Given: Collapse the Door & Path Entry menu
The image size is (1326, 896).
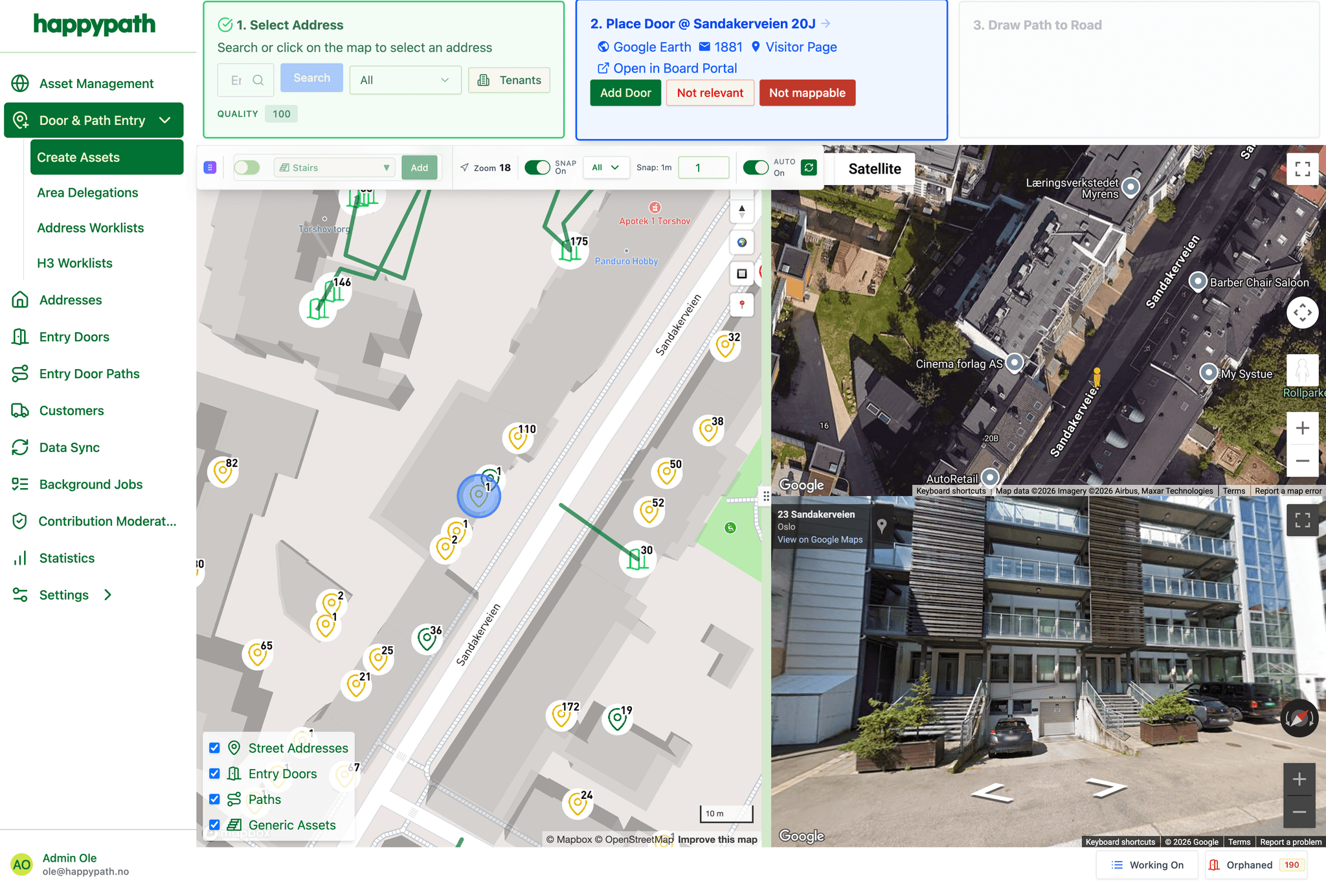Looking at the screenshot, I should tap(165, 120).
